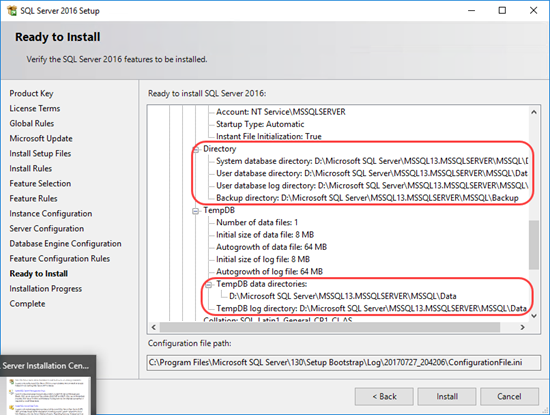
Task: Select Account: NT Service\MSSQLSERVER row
Action: tap(281, 112)
